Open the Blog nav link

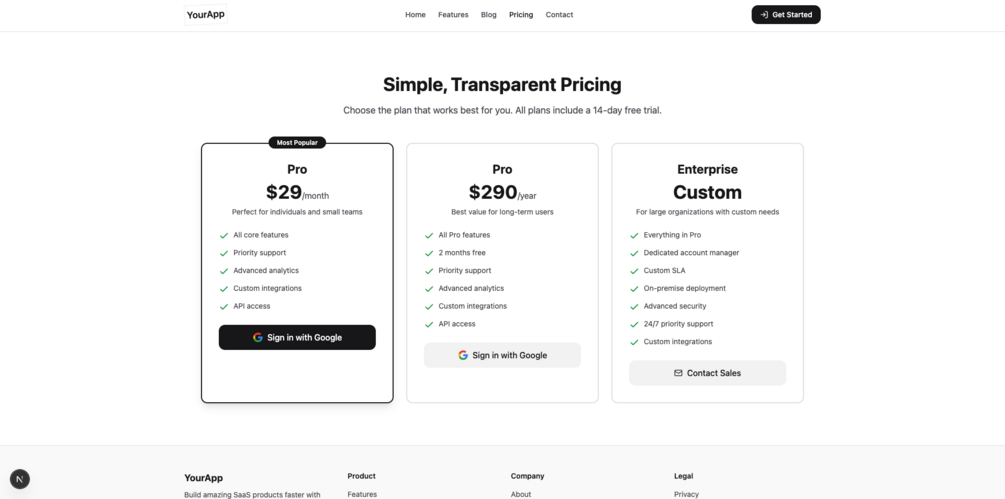[x=488, y=15]
